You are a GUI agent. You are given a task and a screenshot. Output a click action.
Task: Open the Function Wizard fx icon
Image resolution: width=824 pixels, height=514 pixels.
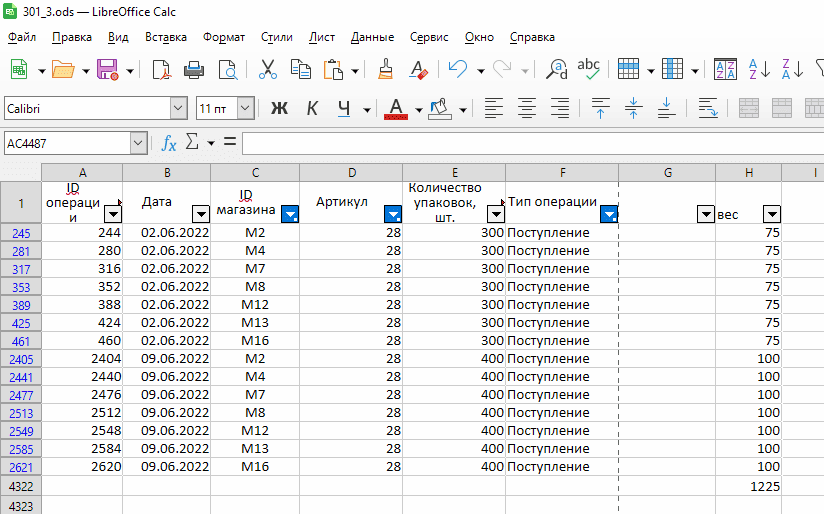click(169, 143)
